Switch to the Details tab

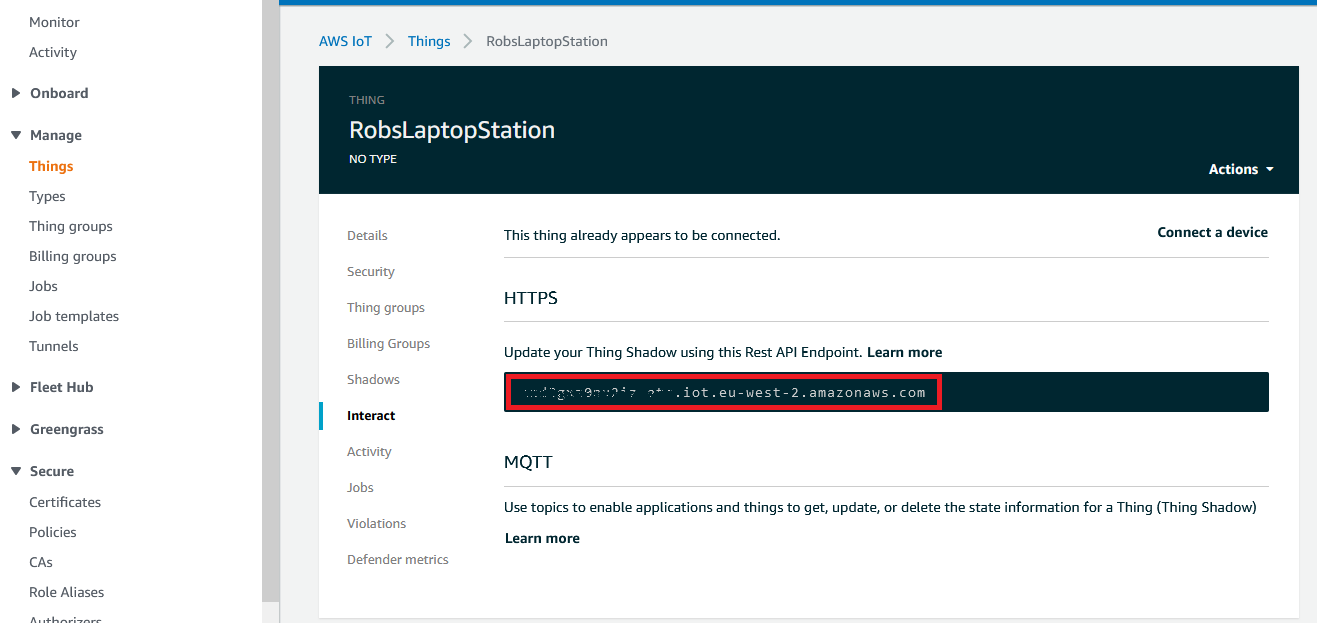367,235
